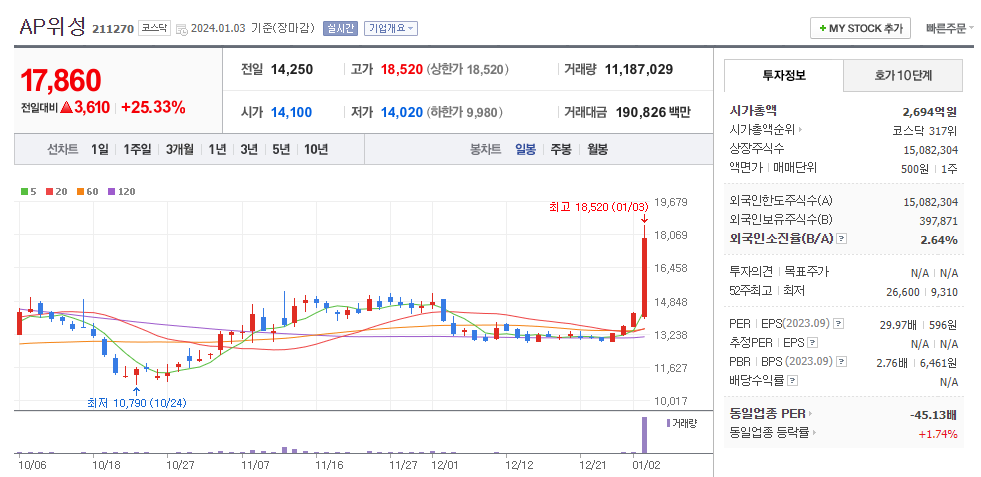981x477 pixels.
Task: Open help icon beside PBR BPS (2023.09)
Action: coord(841,361)
